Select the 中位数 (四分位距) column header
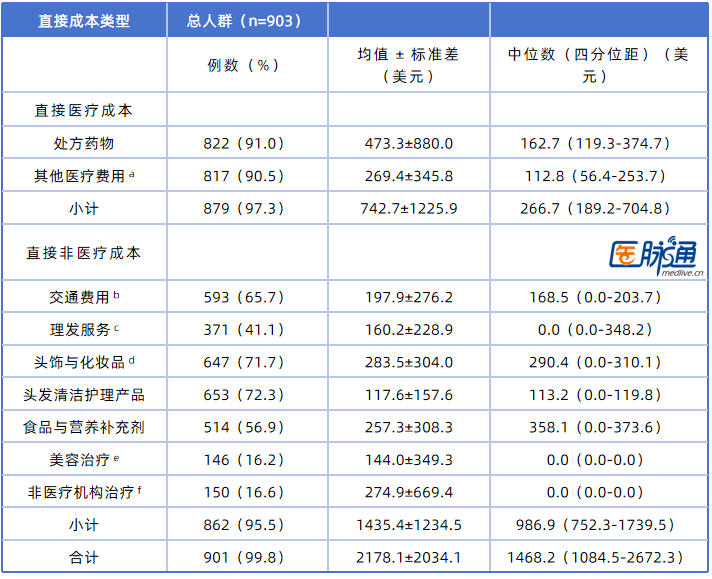Screen dimensions: 712x579 tap(597, 65)
